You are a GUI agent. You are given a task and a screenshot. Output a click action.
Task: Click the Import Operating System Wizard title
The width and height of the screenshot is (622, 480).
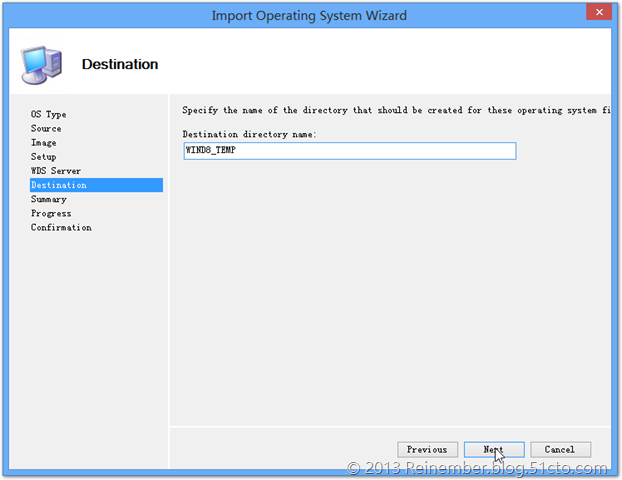[x=309, y=15]
